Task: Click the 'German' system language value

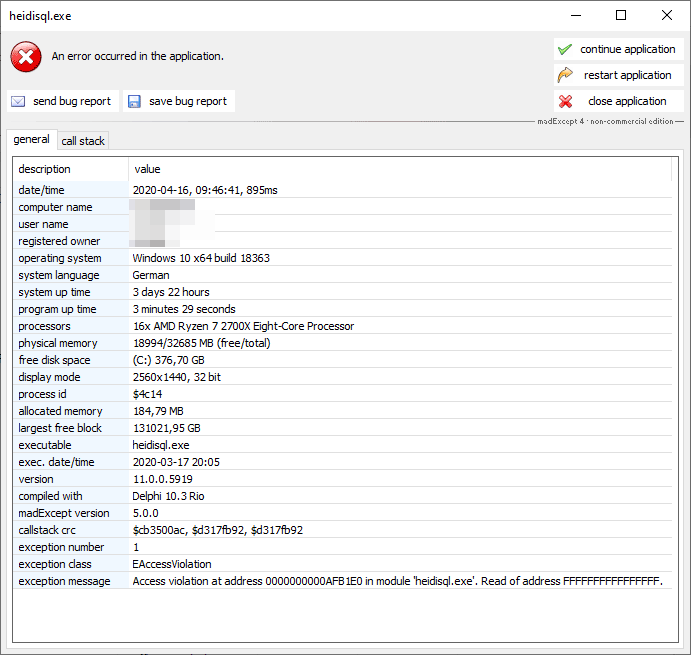Action: [151, 275]
